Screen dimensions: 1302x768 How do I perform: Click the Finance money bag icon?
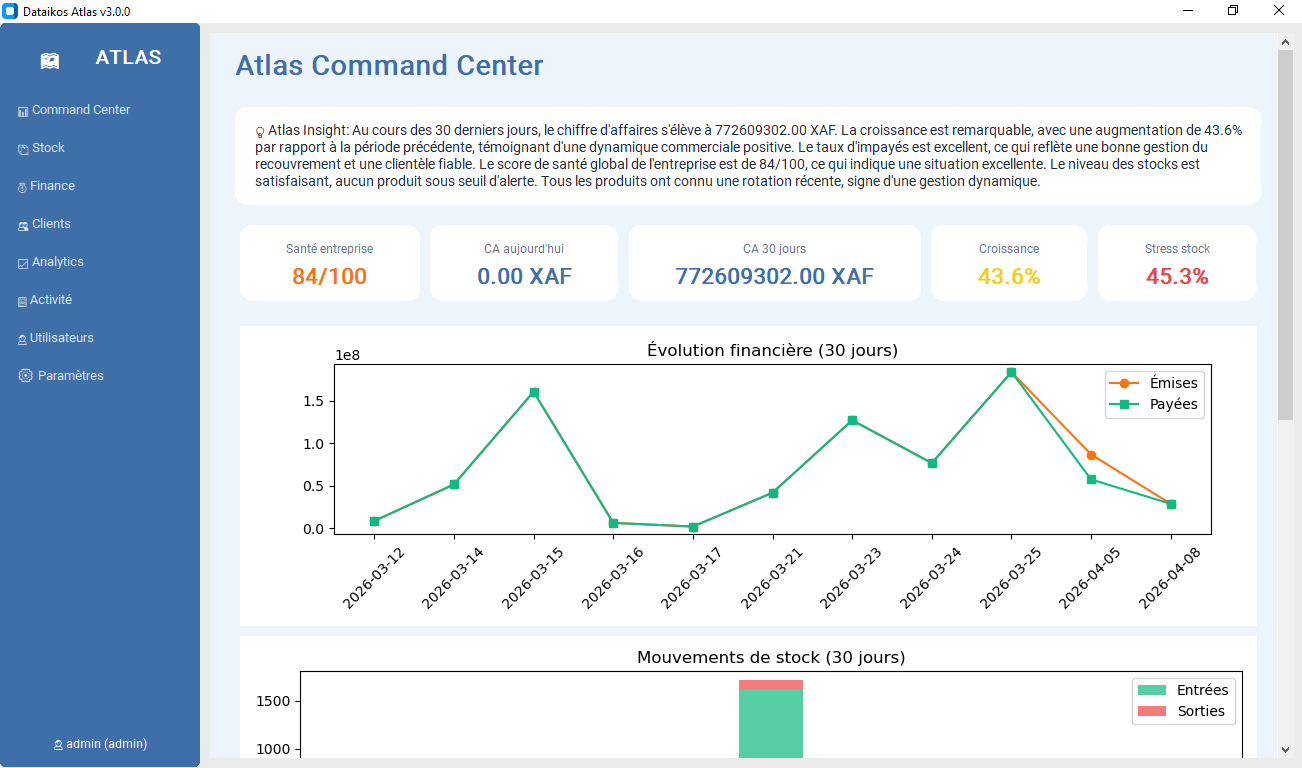coord(22,187)
